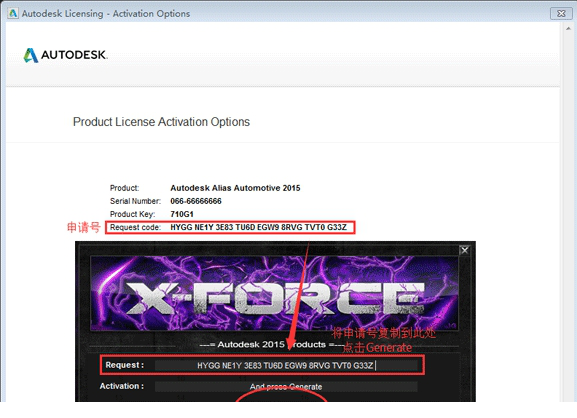The height and width of the screenshot is (418, 577).
Task: Click the Autodesk logo in header
Action: coord(66,55)
